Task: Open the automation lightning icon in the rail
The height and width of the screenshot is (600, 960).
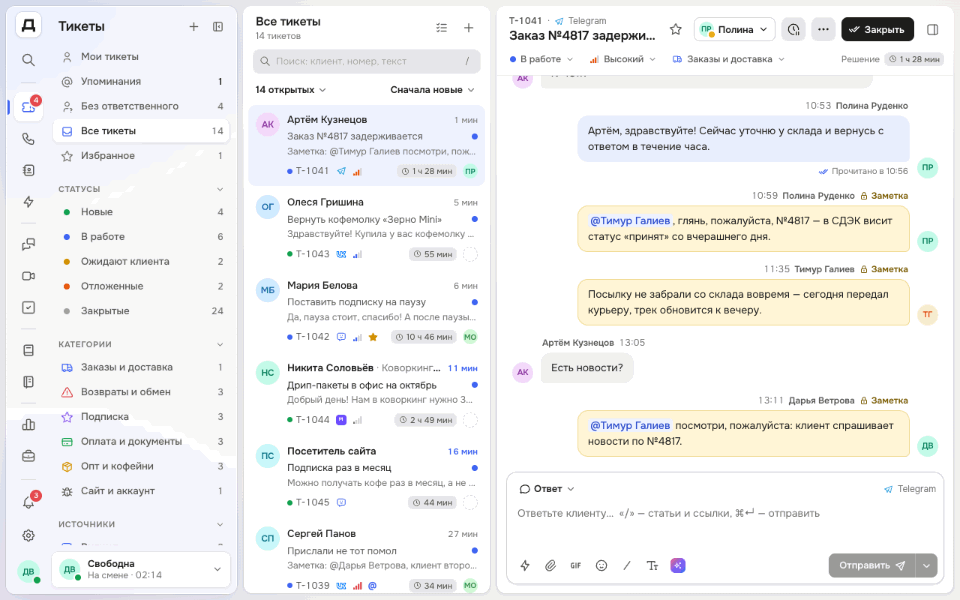Action: pos(28,202)
